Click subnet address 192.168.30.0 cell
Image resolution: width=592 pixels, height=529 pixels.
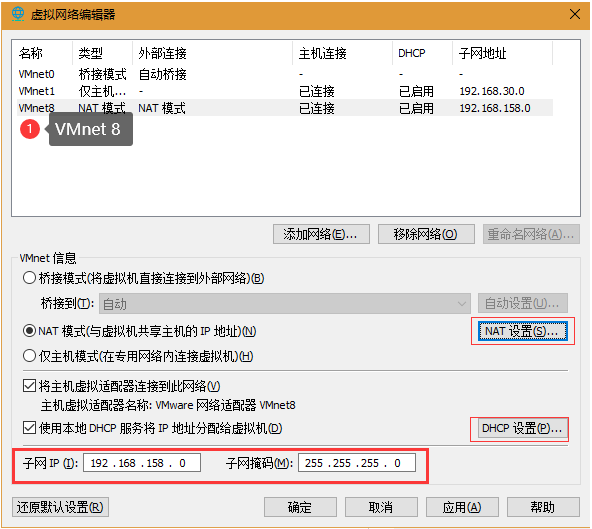[x=492, y=91]
